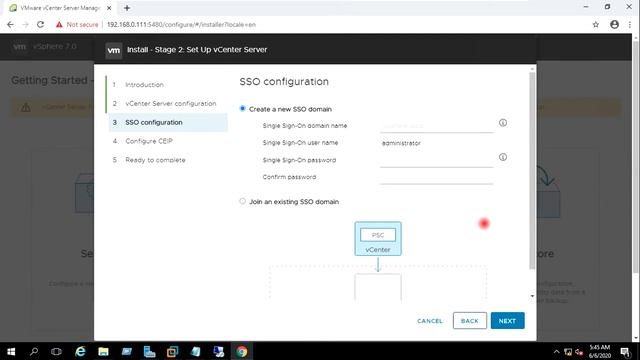Bookmark this page with star icon
The height and width of the screenshot is (360, 640).
[x=596, y=24]
